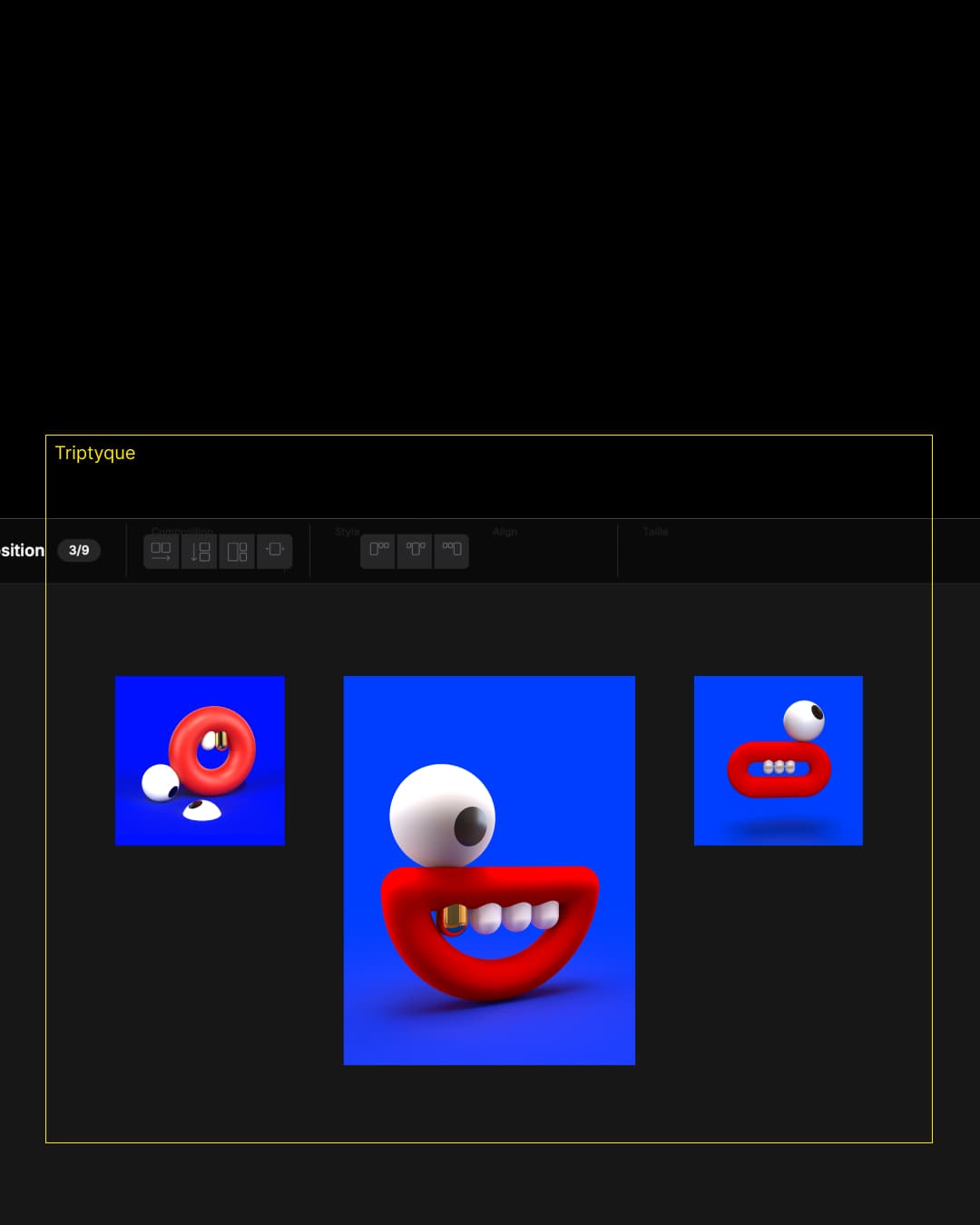The image size is (980, 1225).
Task: Select the vertical stack composition icon
Action: (x=200, y=551)
